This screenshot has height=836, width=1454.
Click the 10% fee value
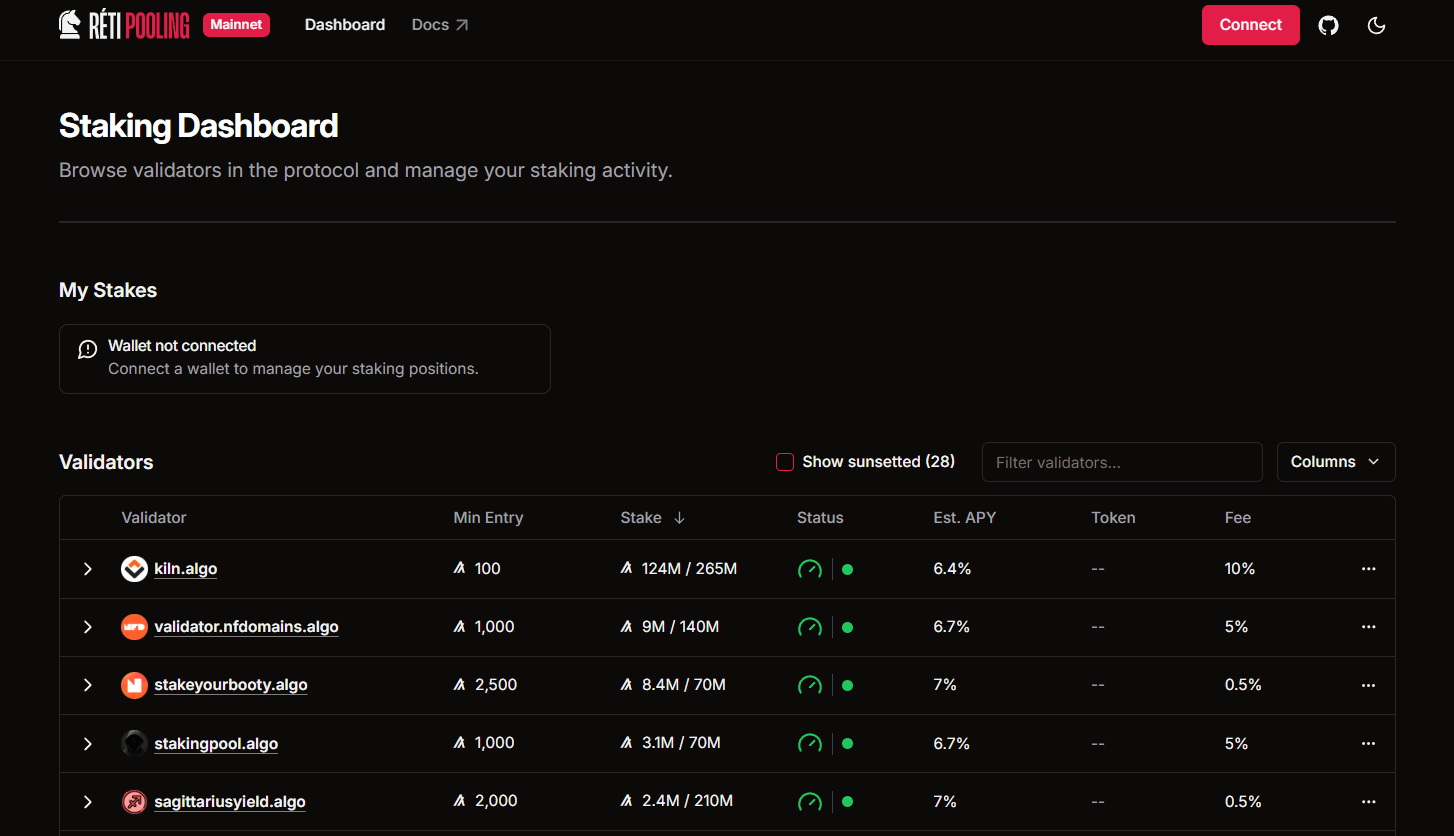[x=1240, y=569]
